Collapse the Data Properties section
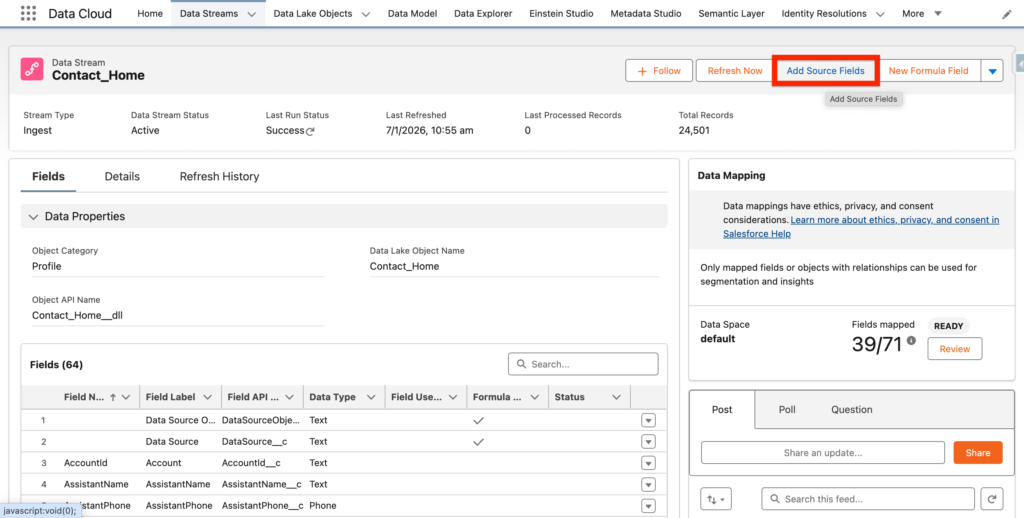 coord(34,216)
